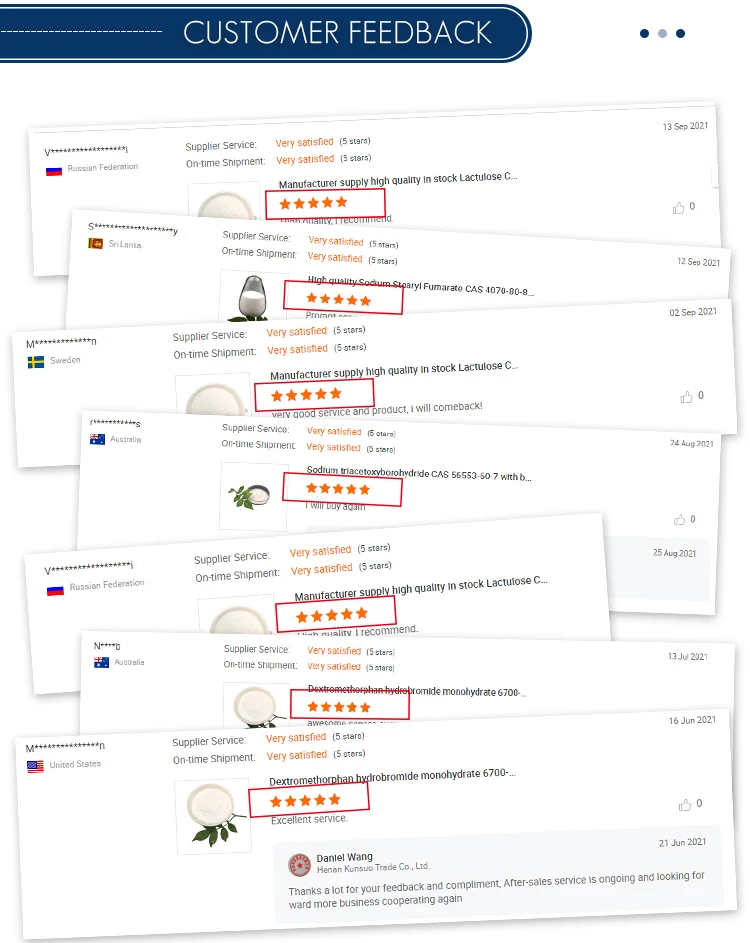Open Dextromethorphan hydrobromide link in US review
The width and height of the screenshot is (750, 943).
(x=392, y=777)
